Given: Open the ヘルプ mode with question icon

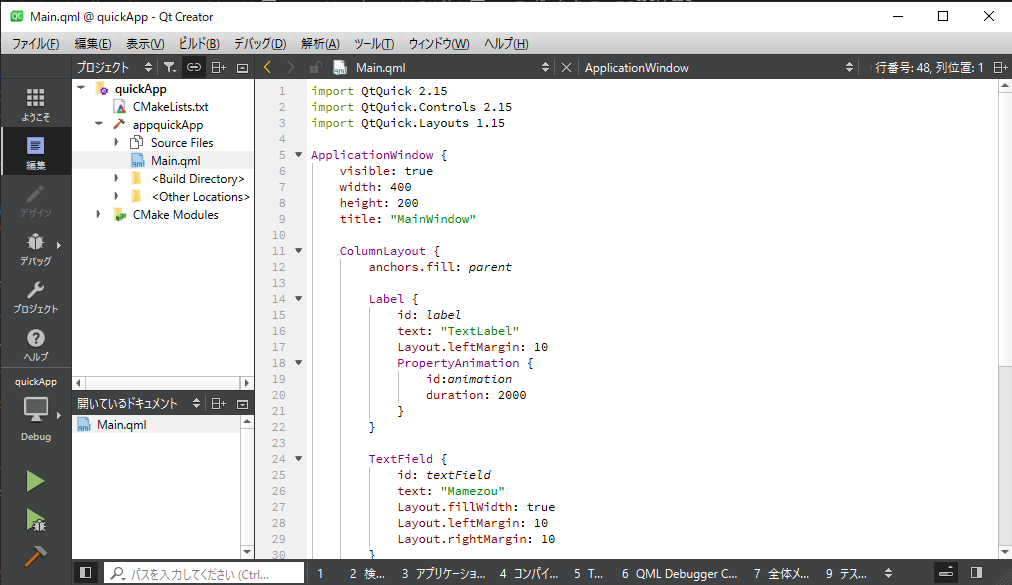Looking at the screenshot, I should (35, 344).
